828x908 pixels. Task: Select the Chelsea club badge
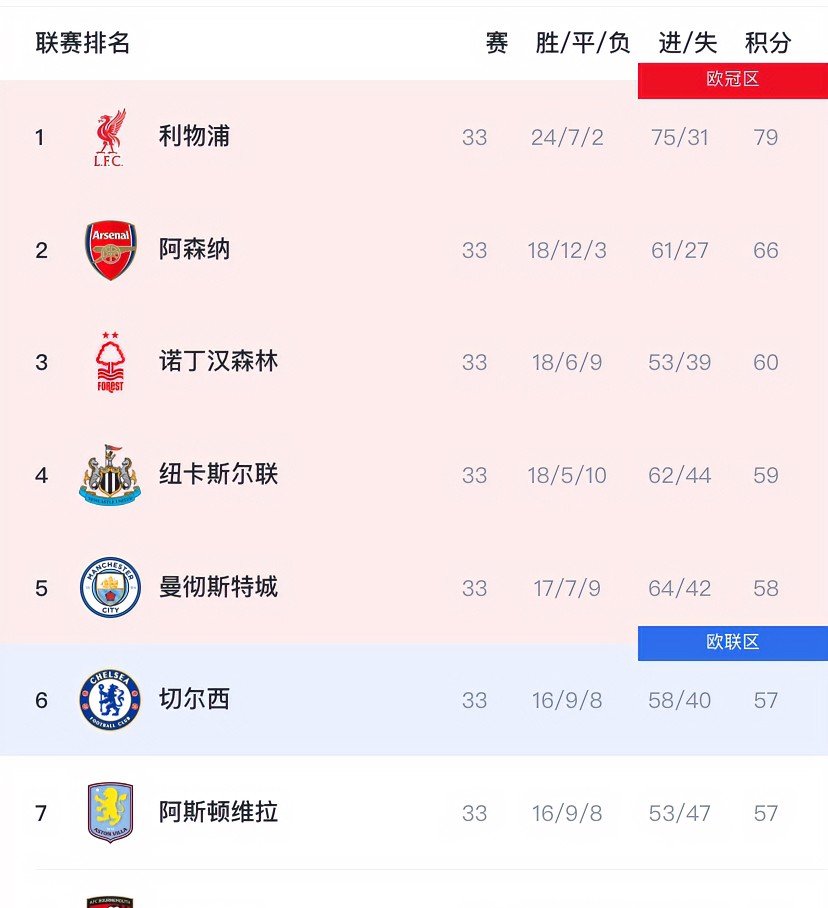[x=108, y=700]
